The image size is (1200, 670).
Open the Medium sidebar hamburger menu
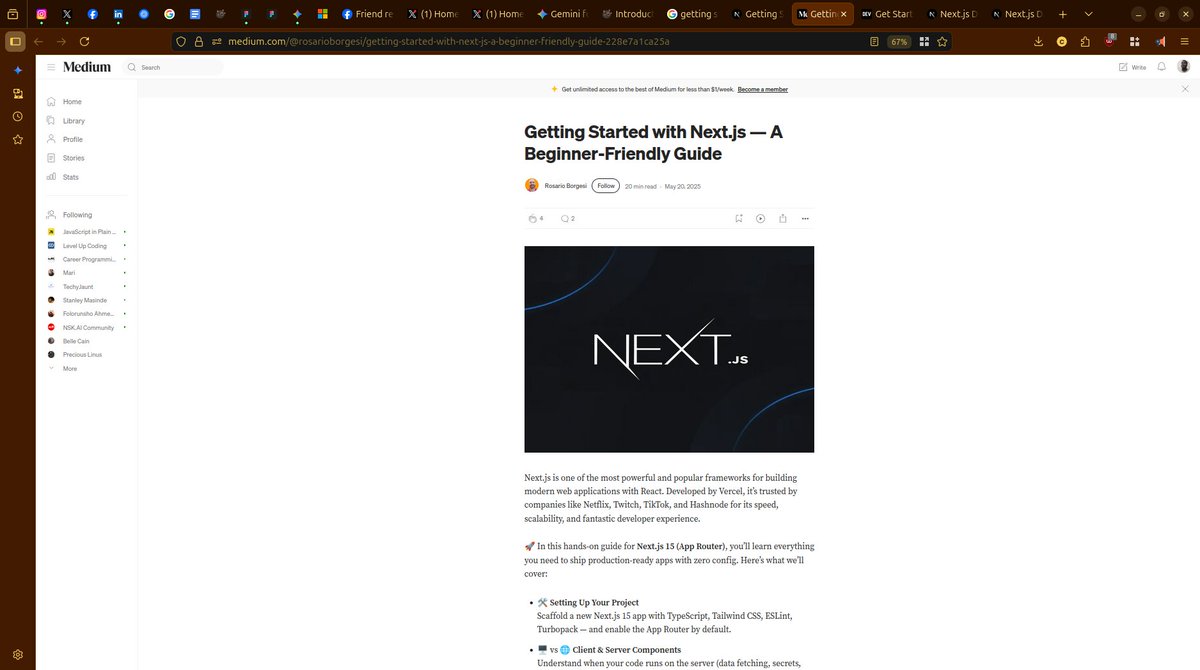click(51, 67)
